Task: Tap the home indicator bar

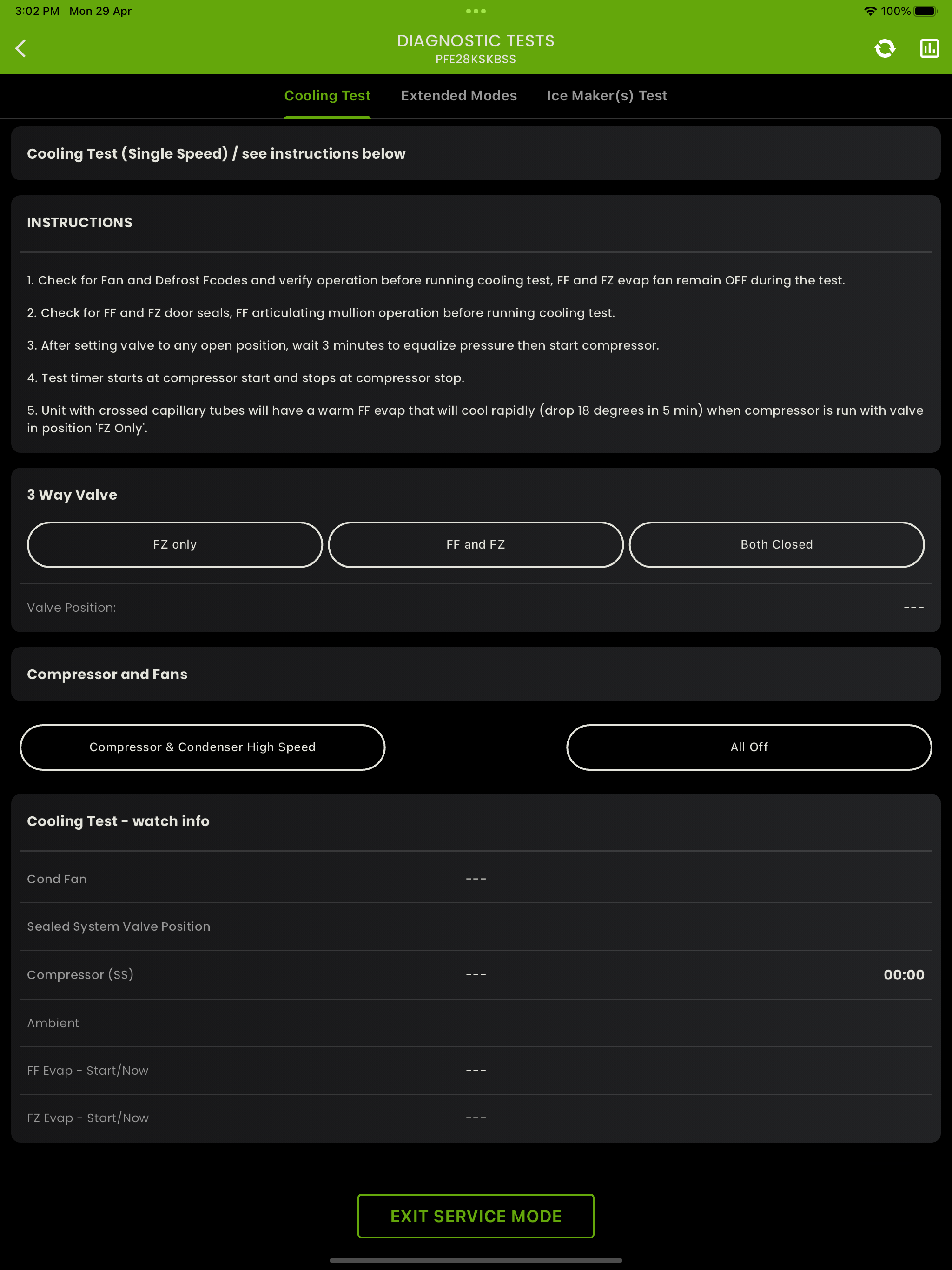Action: click(476, 1261)
